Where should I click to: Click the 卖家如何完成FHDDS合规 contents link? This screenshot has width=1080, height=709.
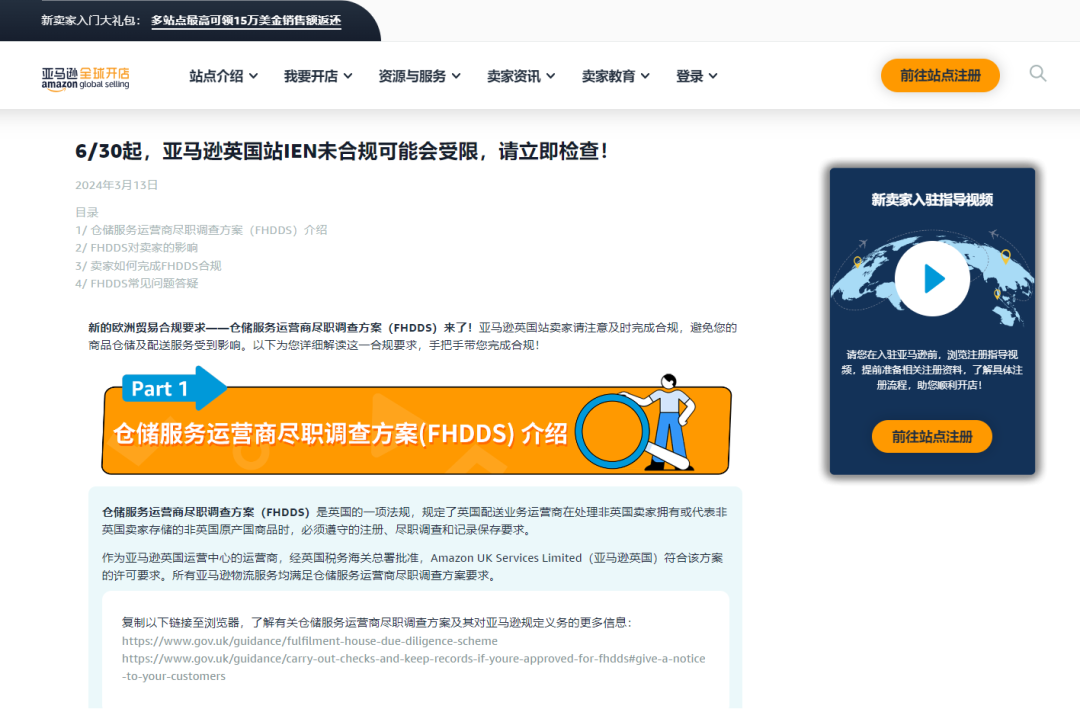click(x=146, y=265)
